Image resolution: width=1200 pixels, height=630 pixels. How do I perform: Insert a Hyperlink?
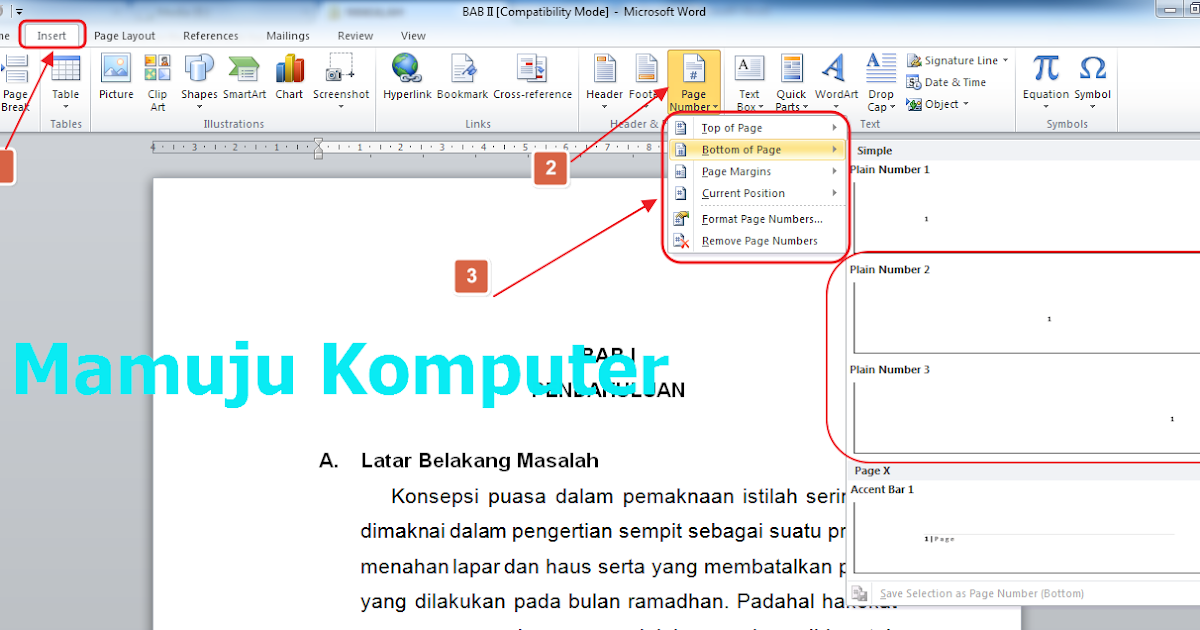(x=407, y=78)
